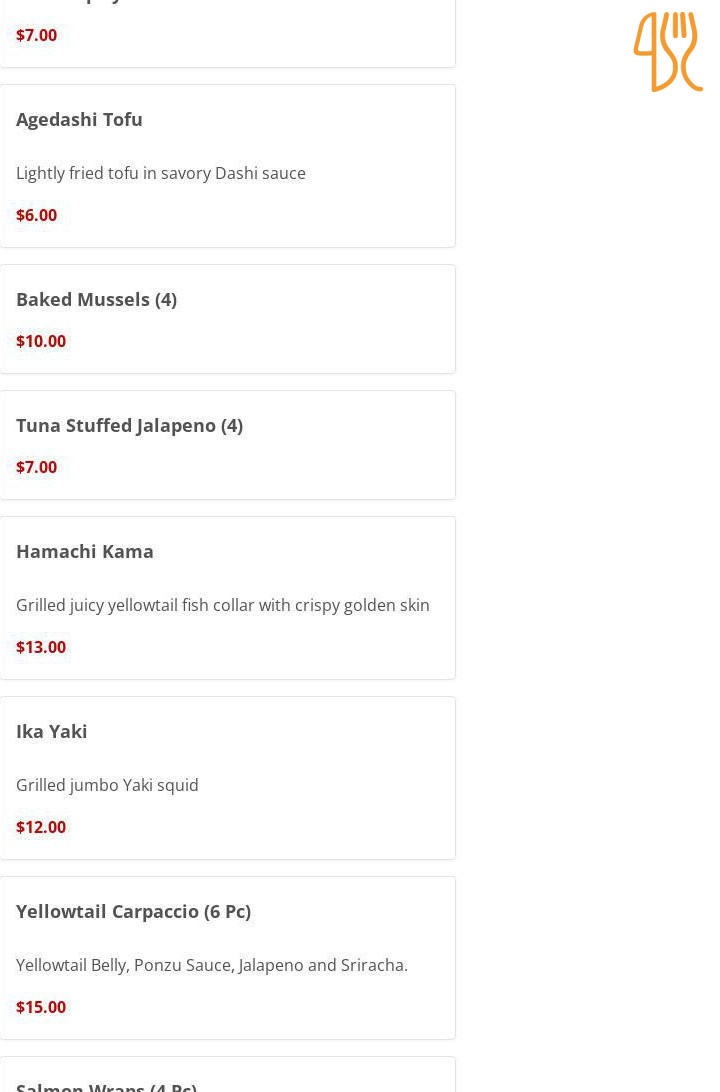Select the 'Lightly fried tofu in savory Dashi sauce' description
This screenshot has height=1092, width=720.
(161, 173)
